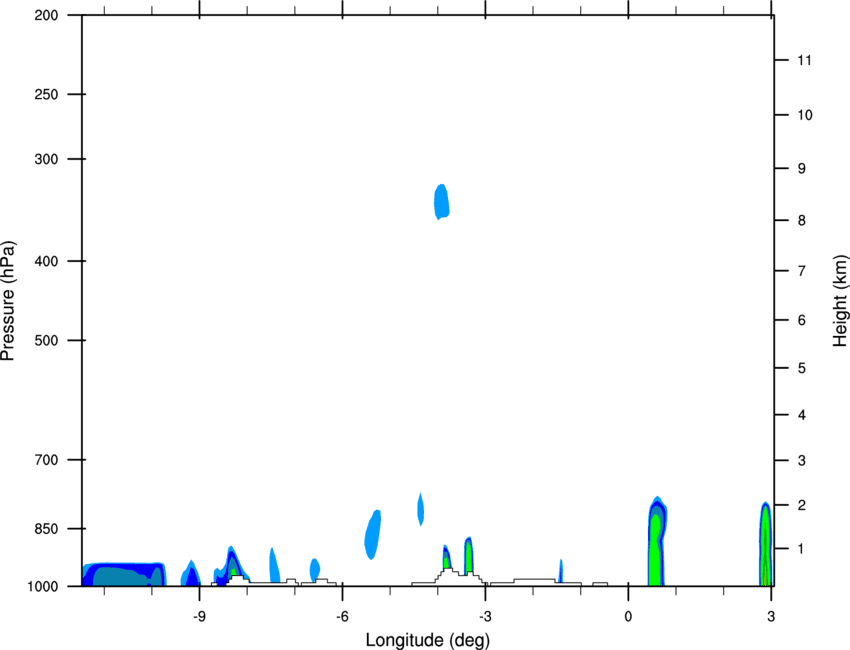Viewport: 850px width, 650px height.
Task: Click the 11 km height label
Action: 804,60
